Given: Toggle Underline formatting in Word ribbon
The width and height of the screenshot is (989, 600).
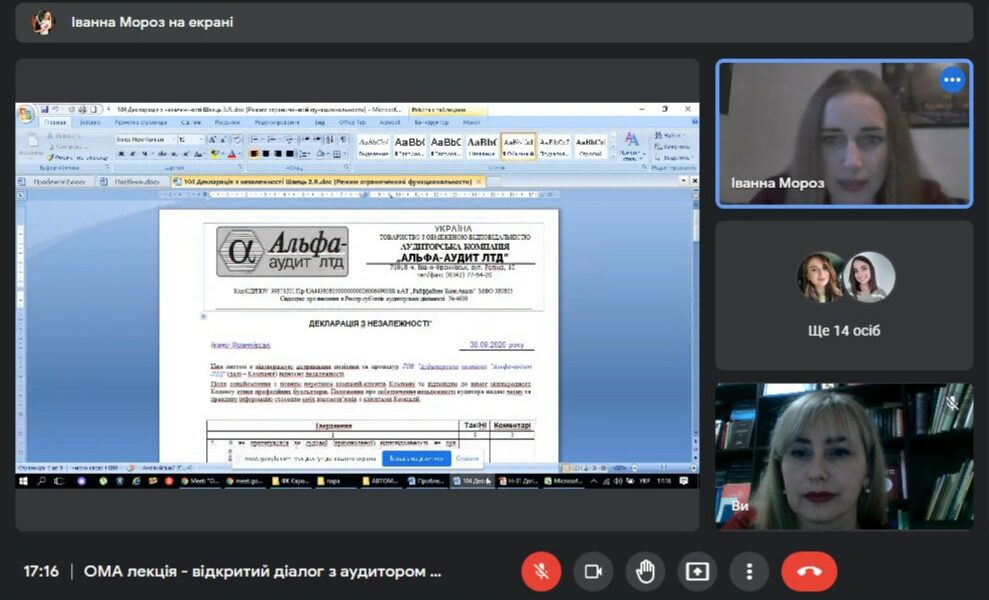Looking at the screenshot, I should pyautogui.click(x=144, y=154).
